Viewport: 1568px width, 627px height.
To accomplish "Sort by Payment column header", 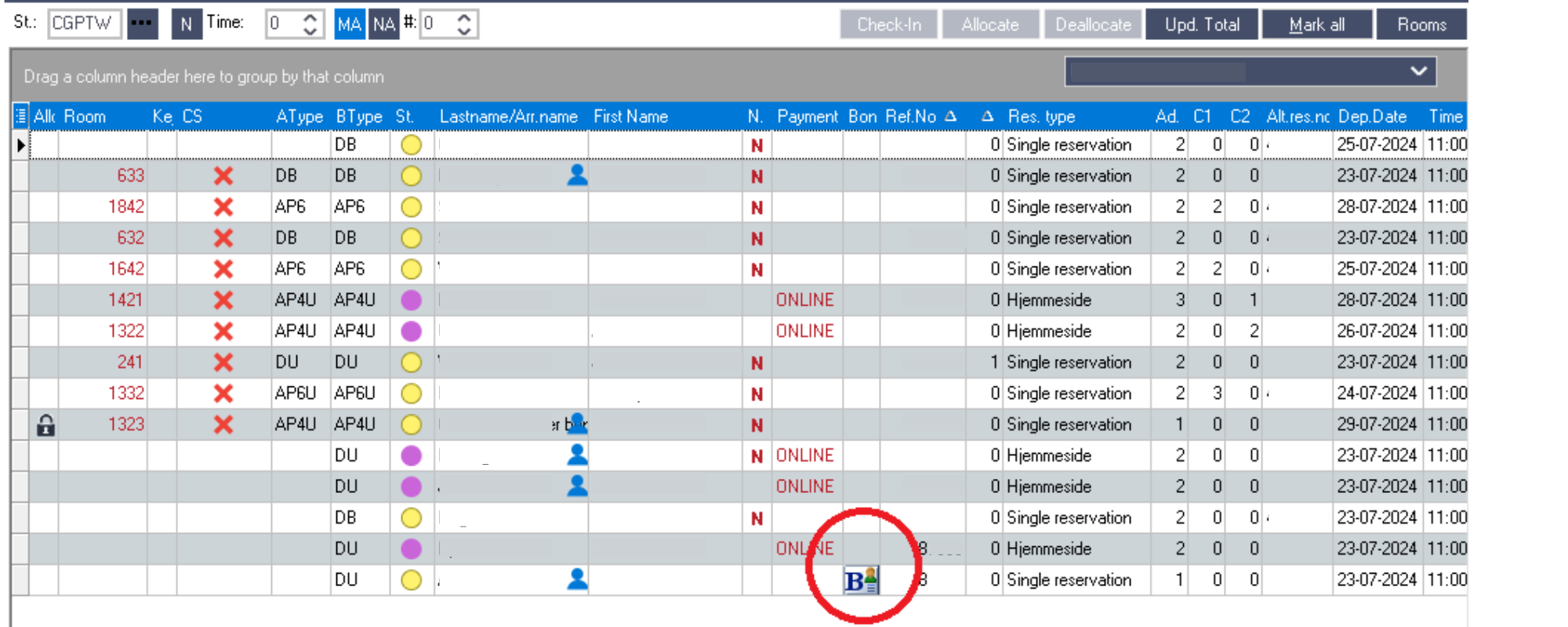I will (x=808, y=117).
